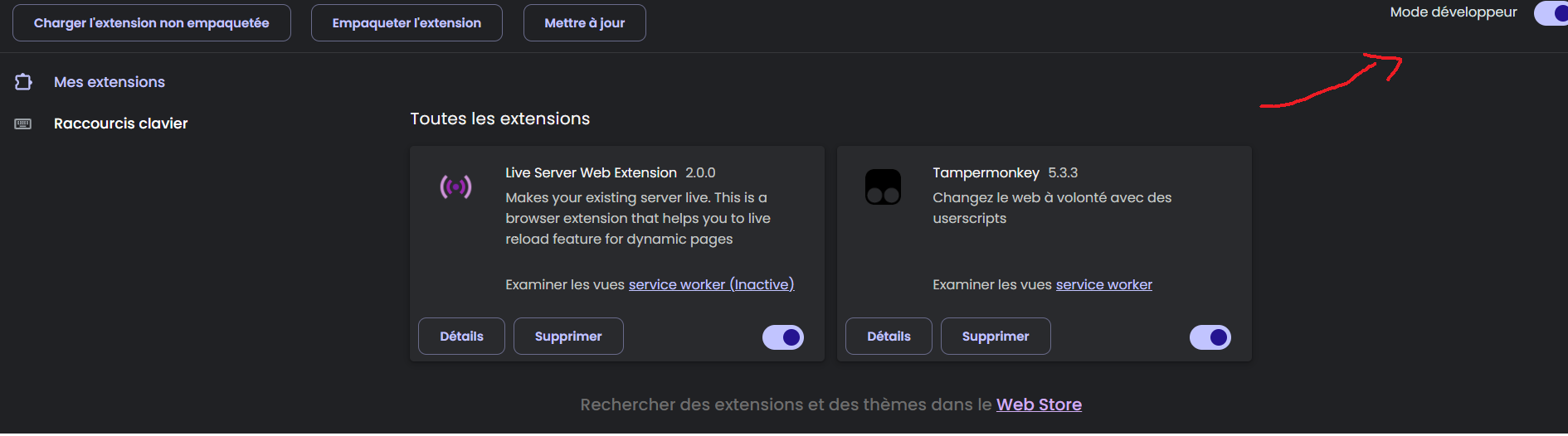
Task: Click the keyboard icon beside Raccourcis clavier
Action: point(23,124)
